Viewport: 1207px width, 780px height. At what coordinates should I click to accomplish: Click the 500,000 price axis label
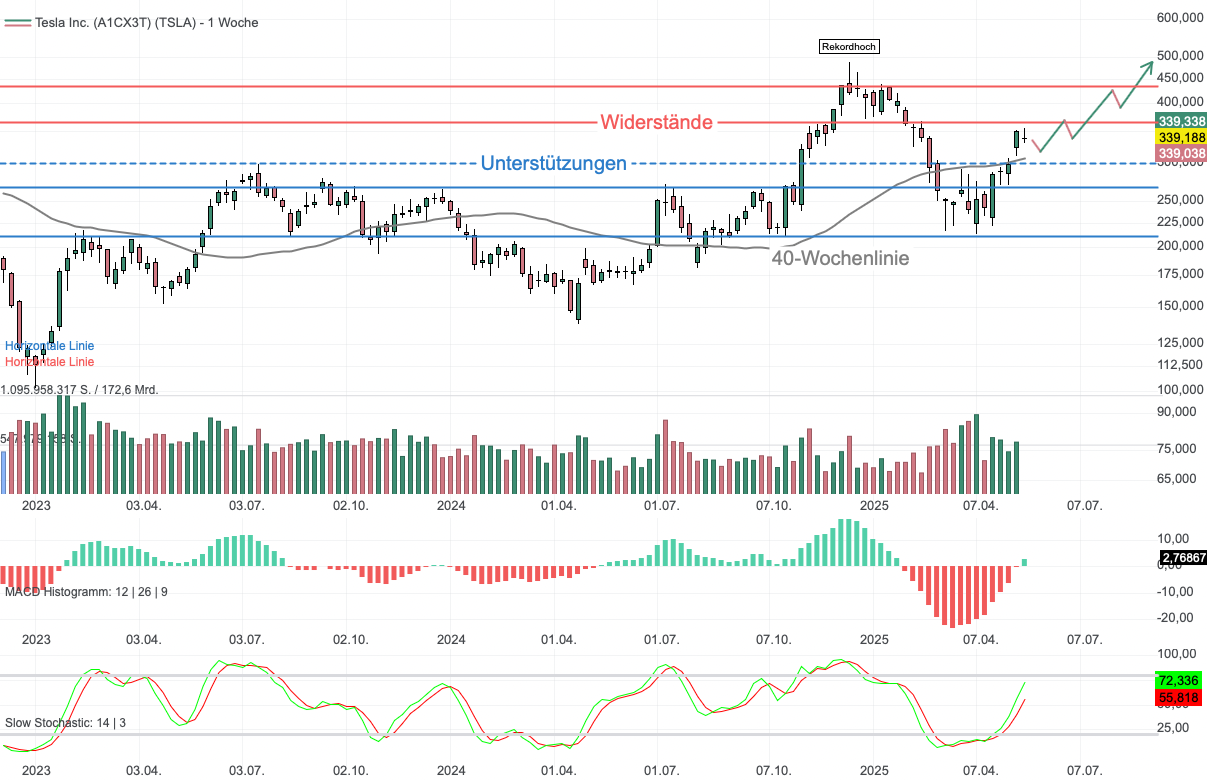pos(1180,56)
